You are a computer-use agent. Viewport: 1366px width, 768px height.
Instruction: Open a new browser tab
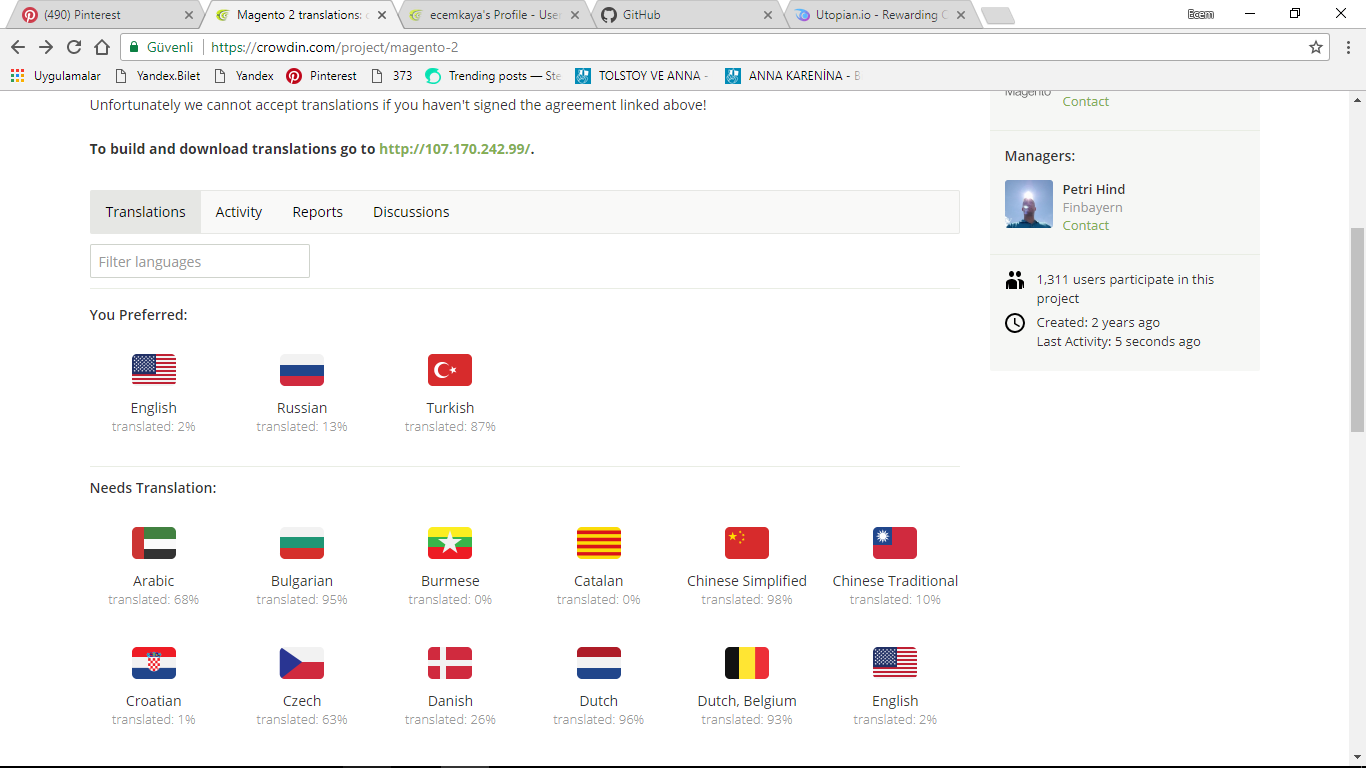point(998,16)
